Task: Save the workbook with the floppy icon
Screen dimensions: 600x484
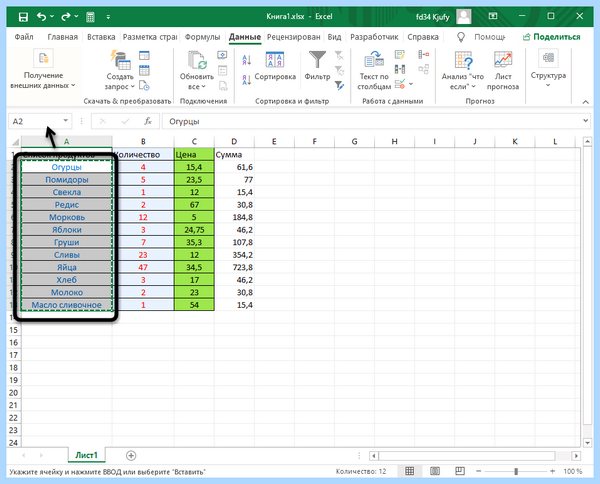Action: pyautogui.click(x=23, y=17)
